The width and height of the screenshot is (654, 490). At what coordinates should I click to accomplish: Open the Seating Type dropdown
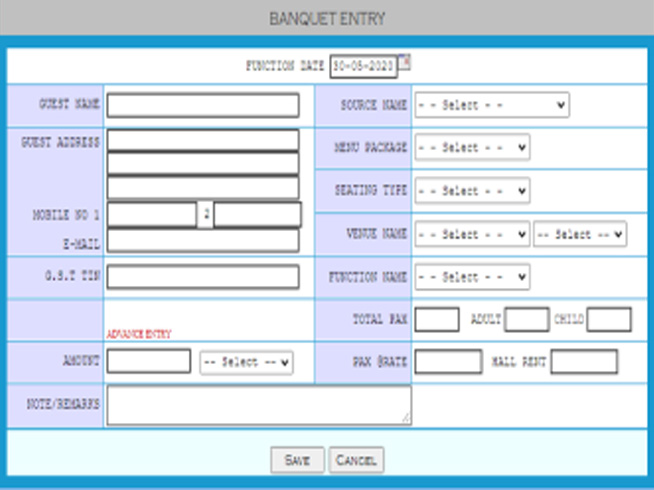[x=472, y=191]
